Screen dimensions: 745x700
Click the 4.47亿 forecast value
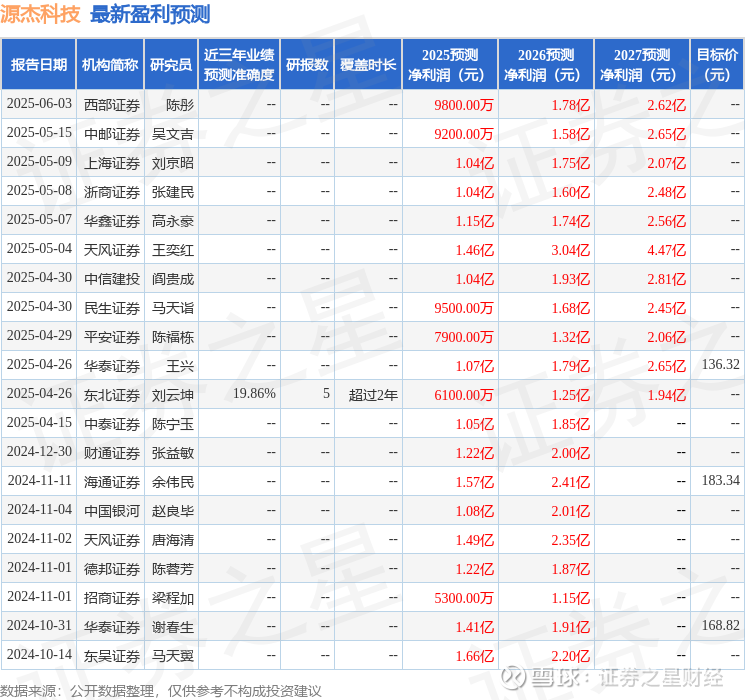pyautogui.click(x=667, y=250)
